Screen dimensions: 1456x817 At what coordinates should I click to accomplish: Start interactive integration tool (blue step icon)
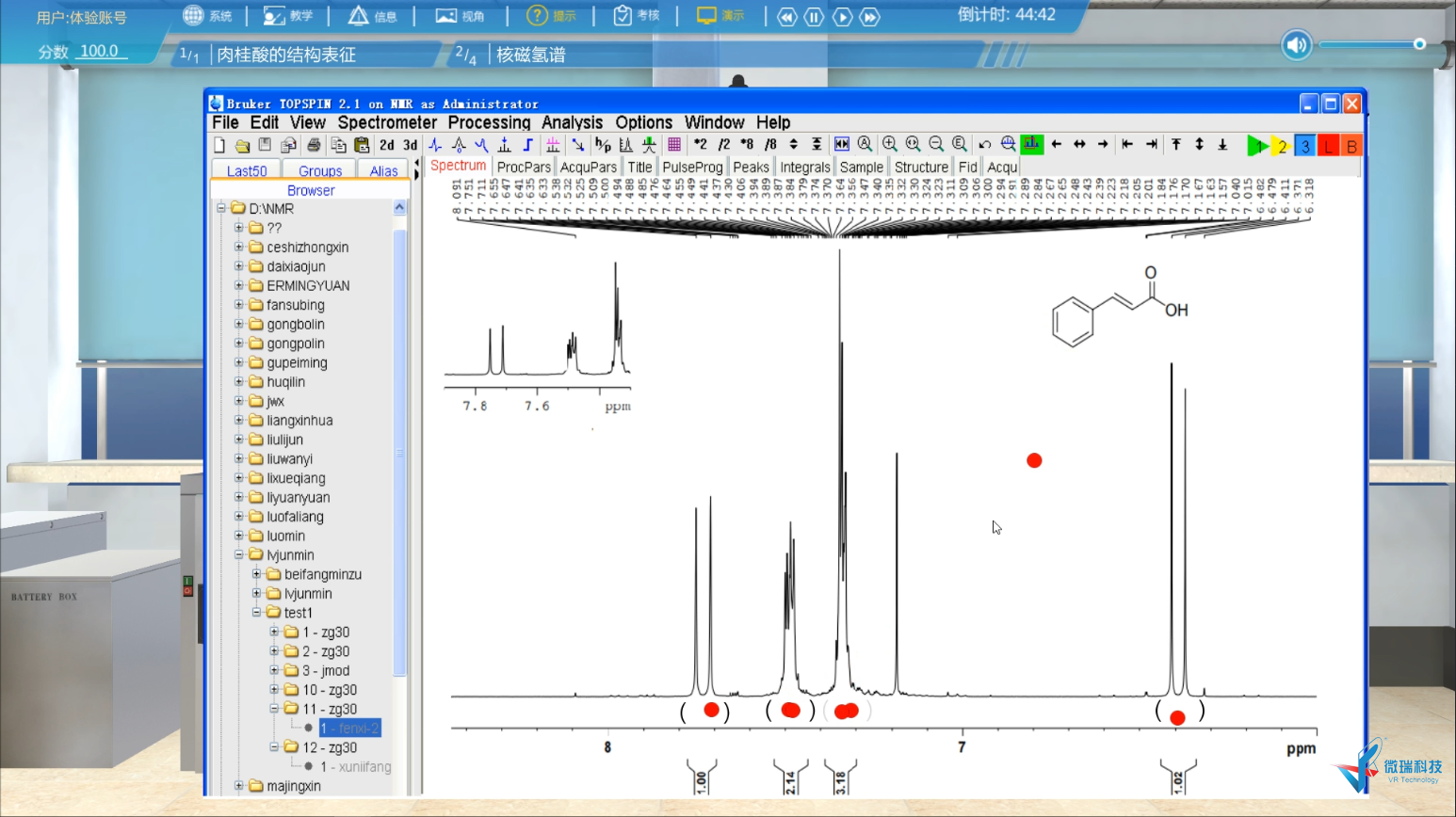coord(527,145)
